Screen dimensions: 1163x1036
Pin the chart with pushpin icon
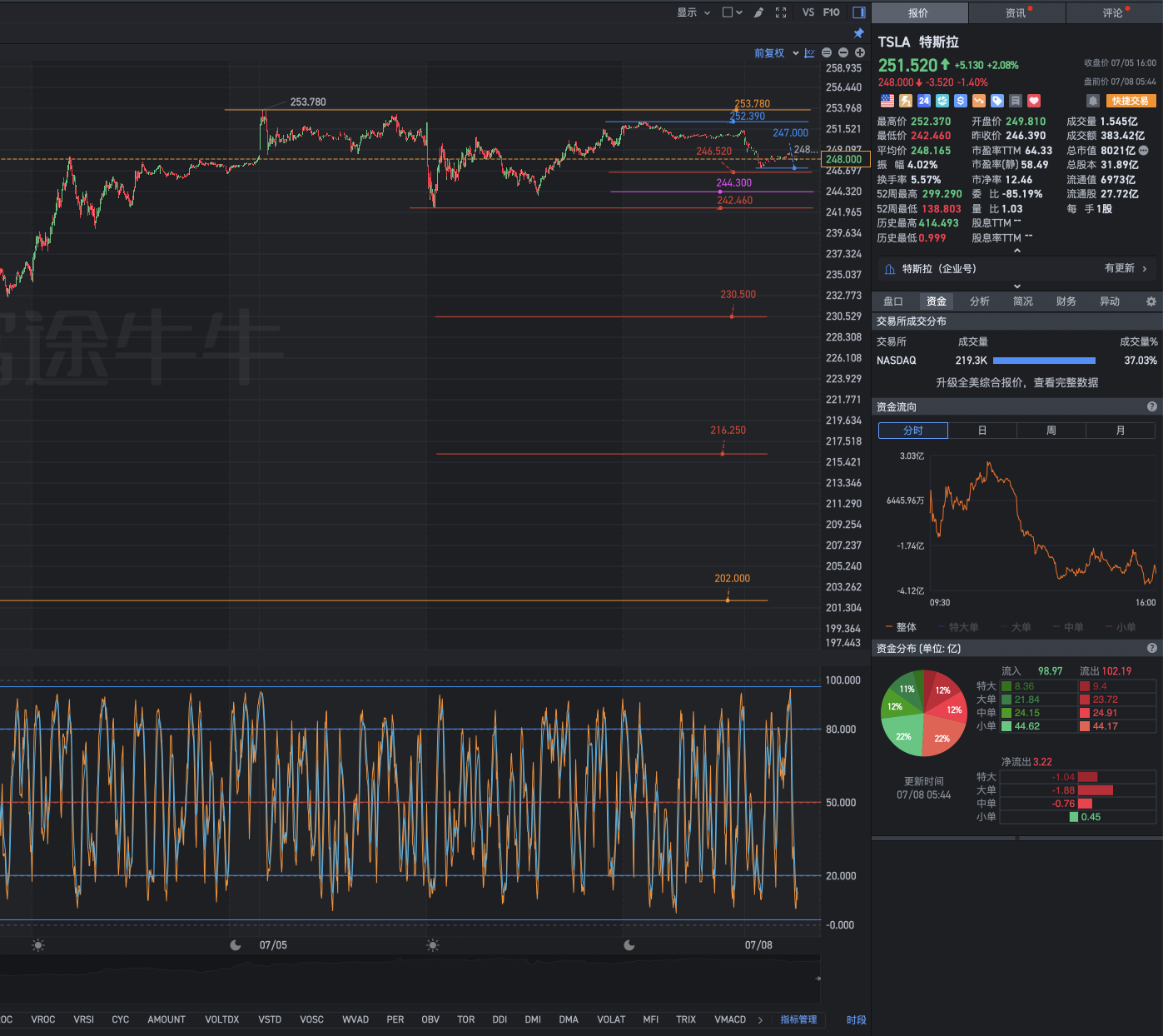point(859,33)
